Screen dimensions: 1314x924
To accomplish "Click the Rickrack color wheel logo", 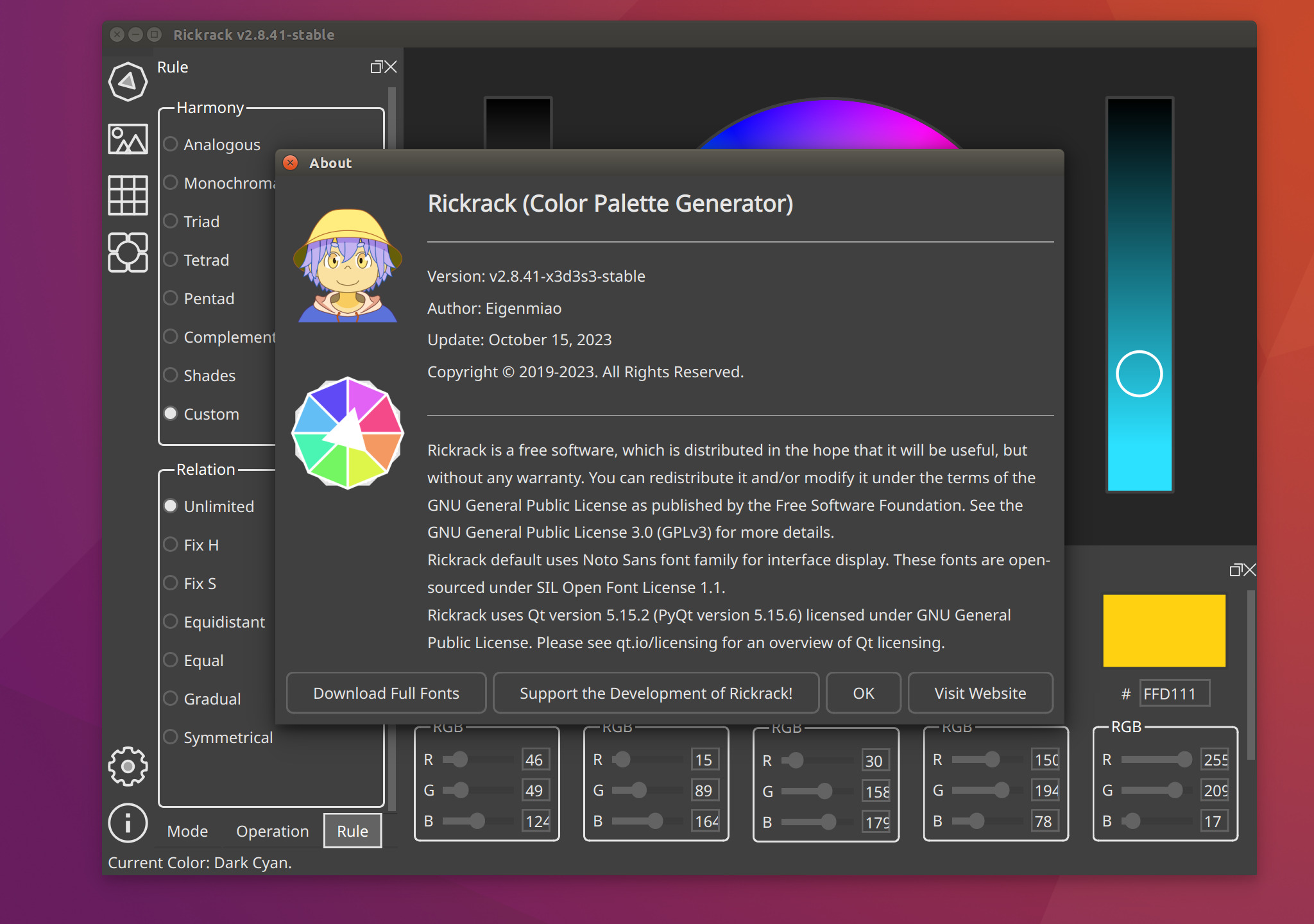I will [348, 432].
